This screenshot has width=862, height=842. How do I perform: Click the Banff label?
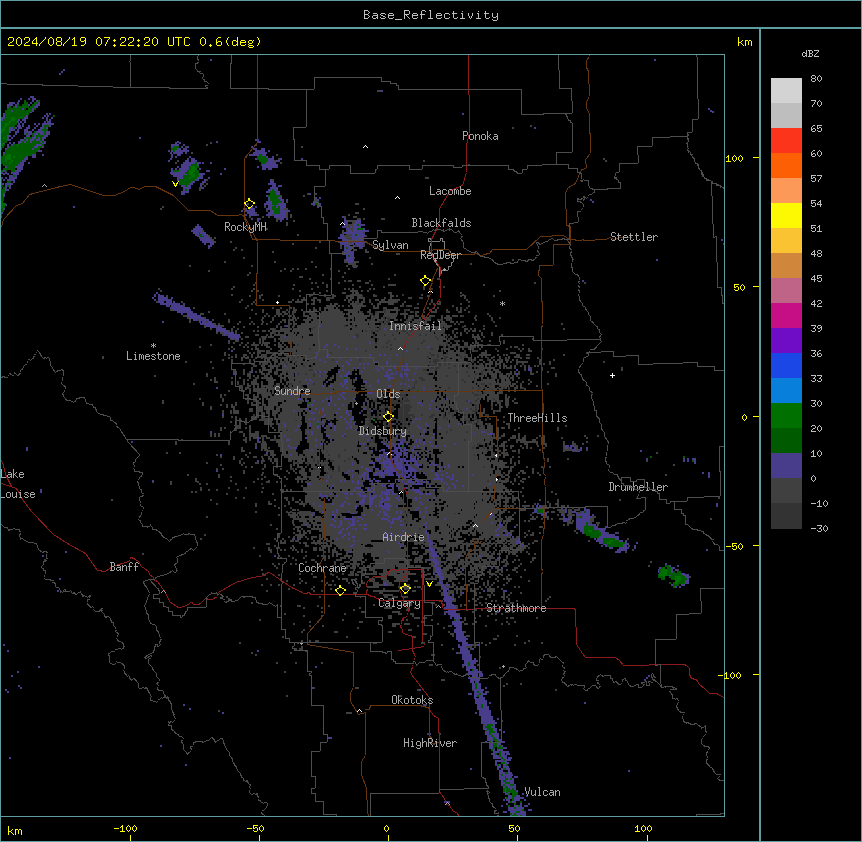tap(124, 567)
